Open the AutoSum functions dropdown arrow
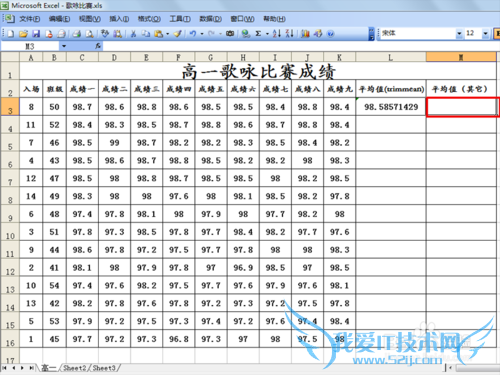 [x=267, y=34]
